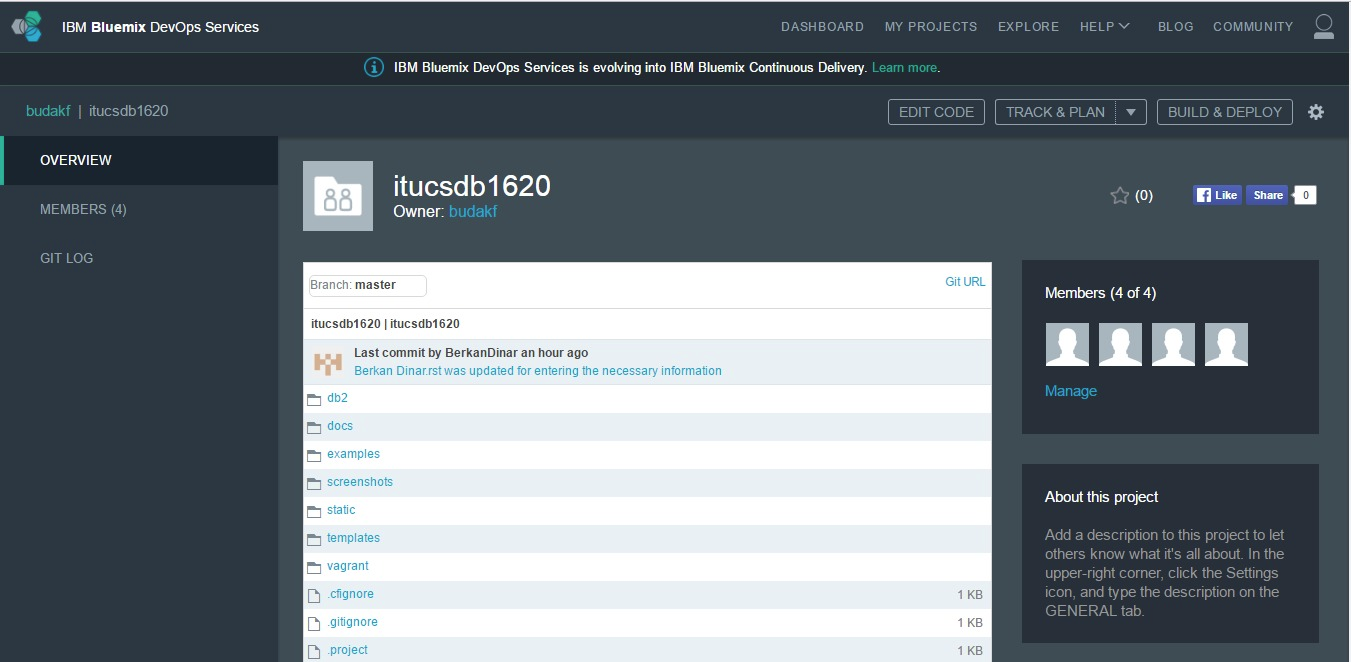
Task: Click the project avatar image for itucsdb1620
Action: pyautogui.click(x=338, y=196)
